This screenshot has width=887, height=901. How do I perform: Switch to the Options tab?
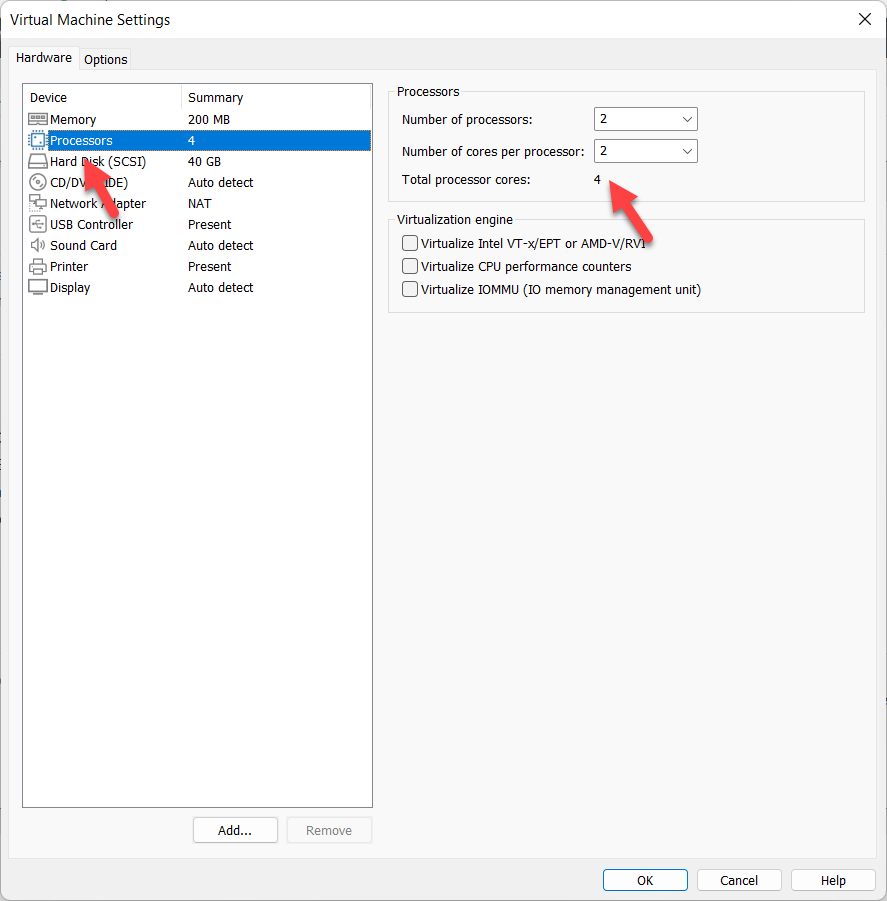coord(105,59)
